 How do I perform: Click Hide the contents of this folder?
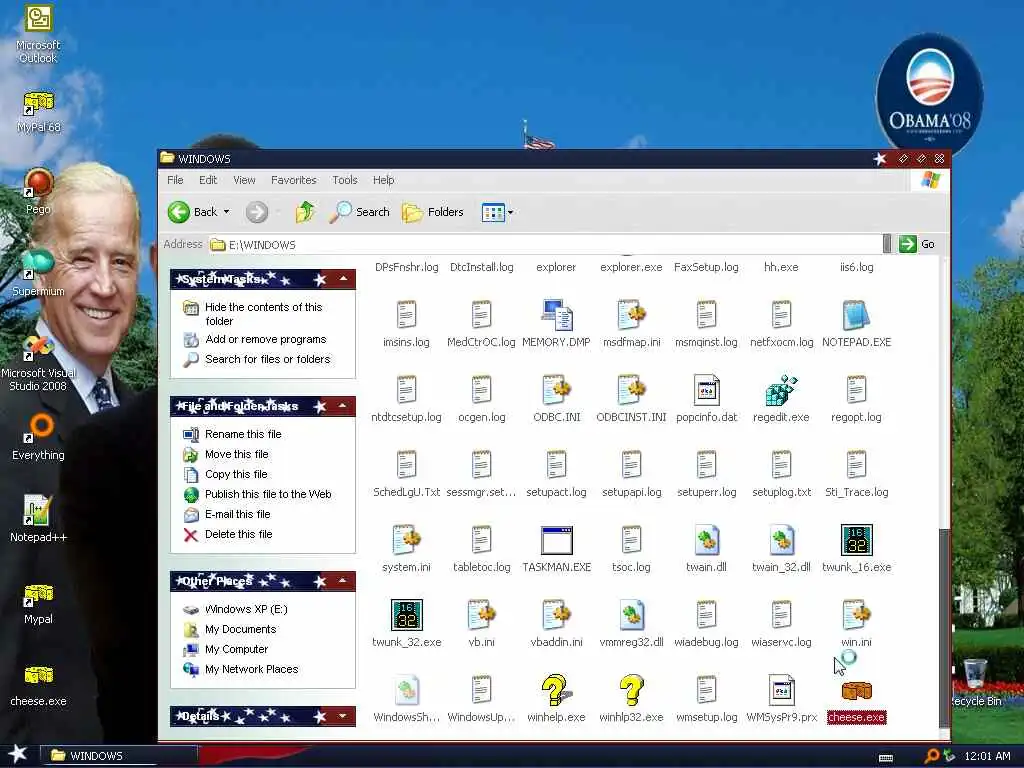point(263,314)
